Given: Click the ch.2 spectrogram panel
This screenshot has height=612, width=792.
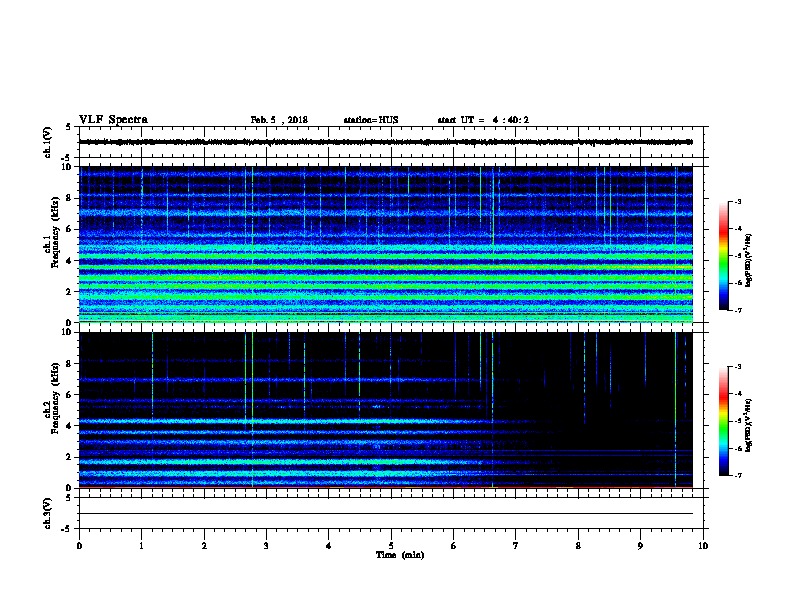Looking at the screenshot, I should click(386, 410).
